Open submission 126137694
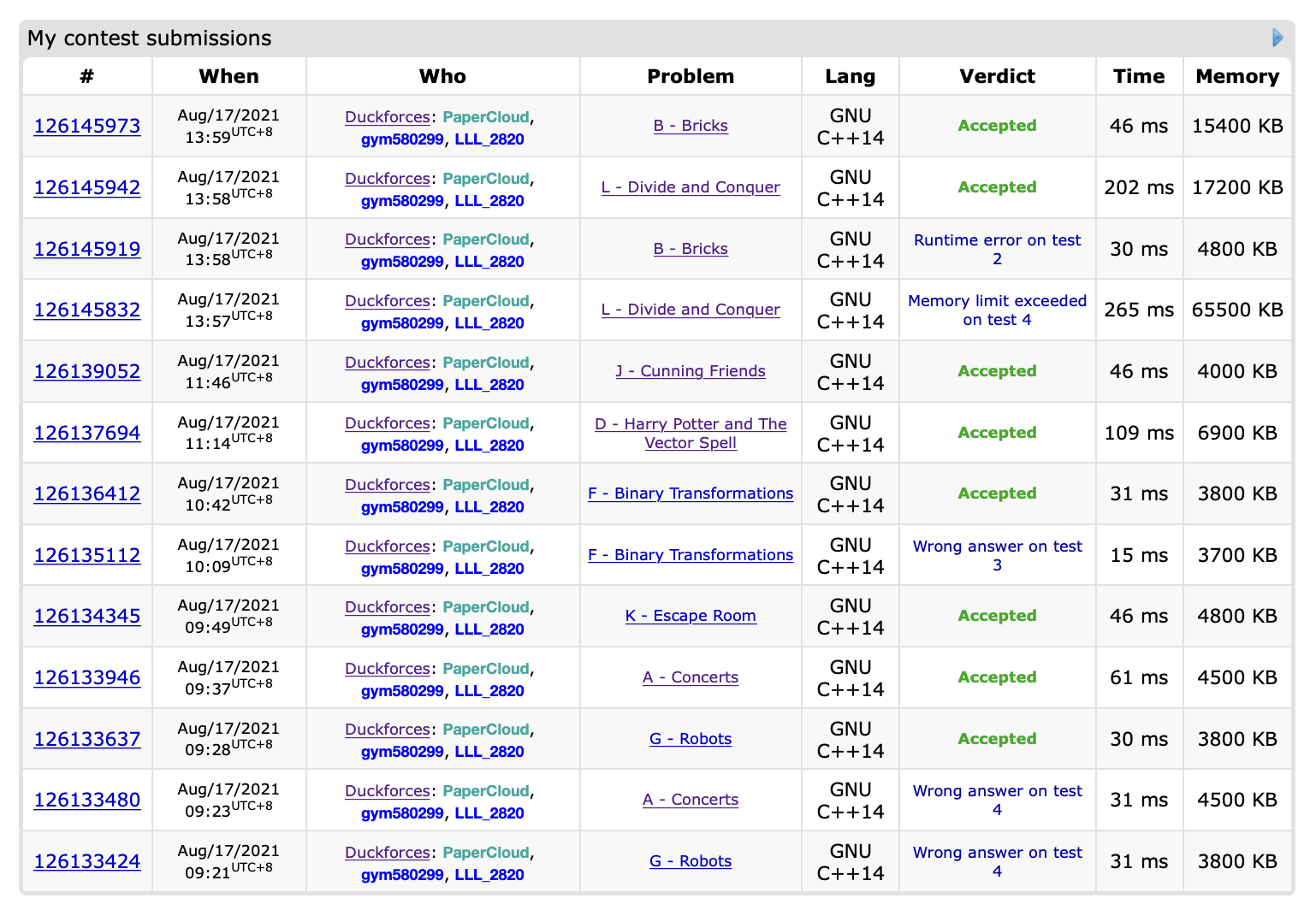 click(x=87, y=434)
